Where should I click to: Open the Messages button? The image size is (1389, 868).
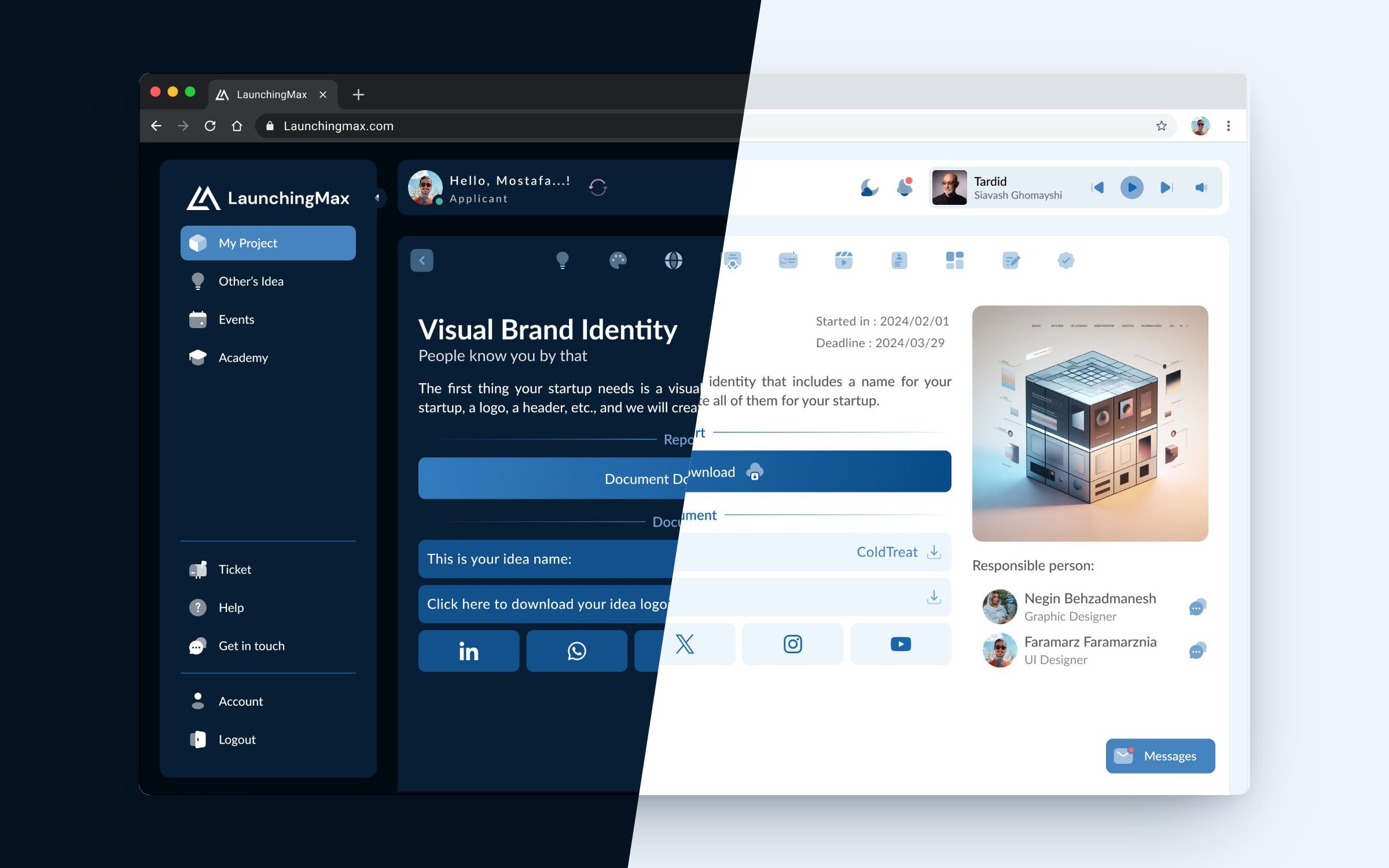(x=1160, y=756)
